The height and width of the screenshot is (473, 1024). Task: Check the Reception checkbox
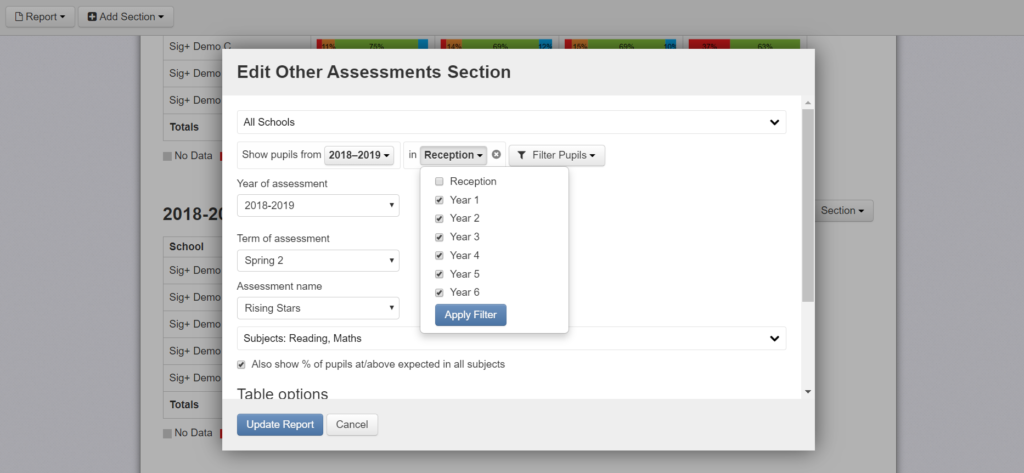click(x=440, y=182)
